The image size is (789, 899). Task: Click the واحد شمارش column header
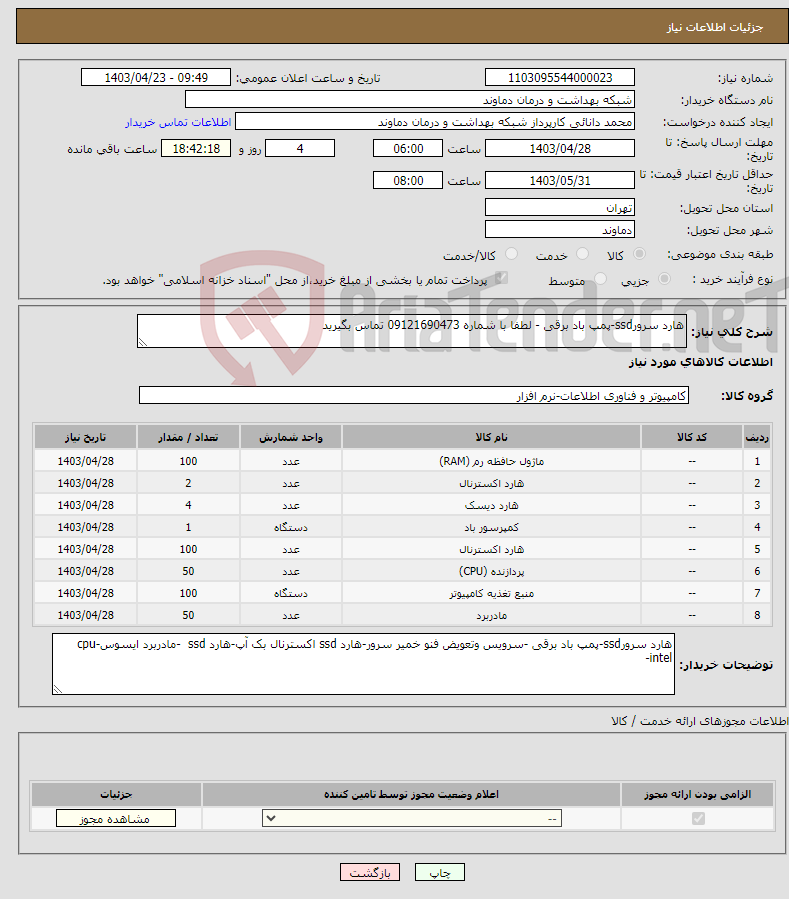click(291, 437)
